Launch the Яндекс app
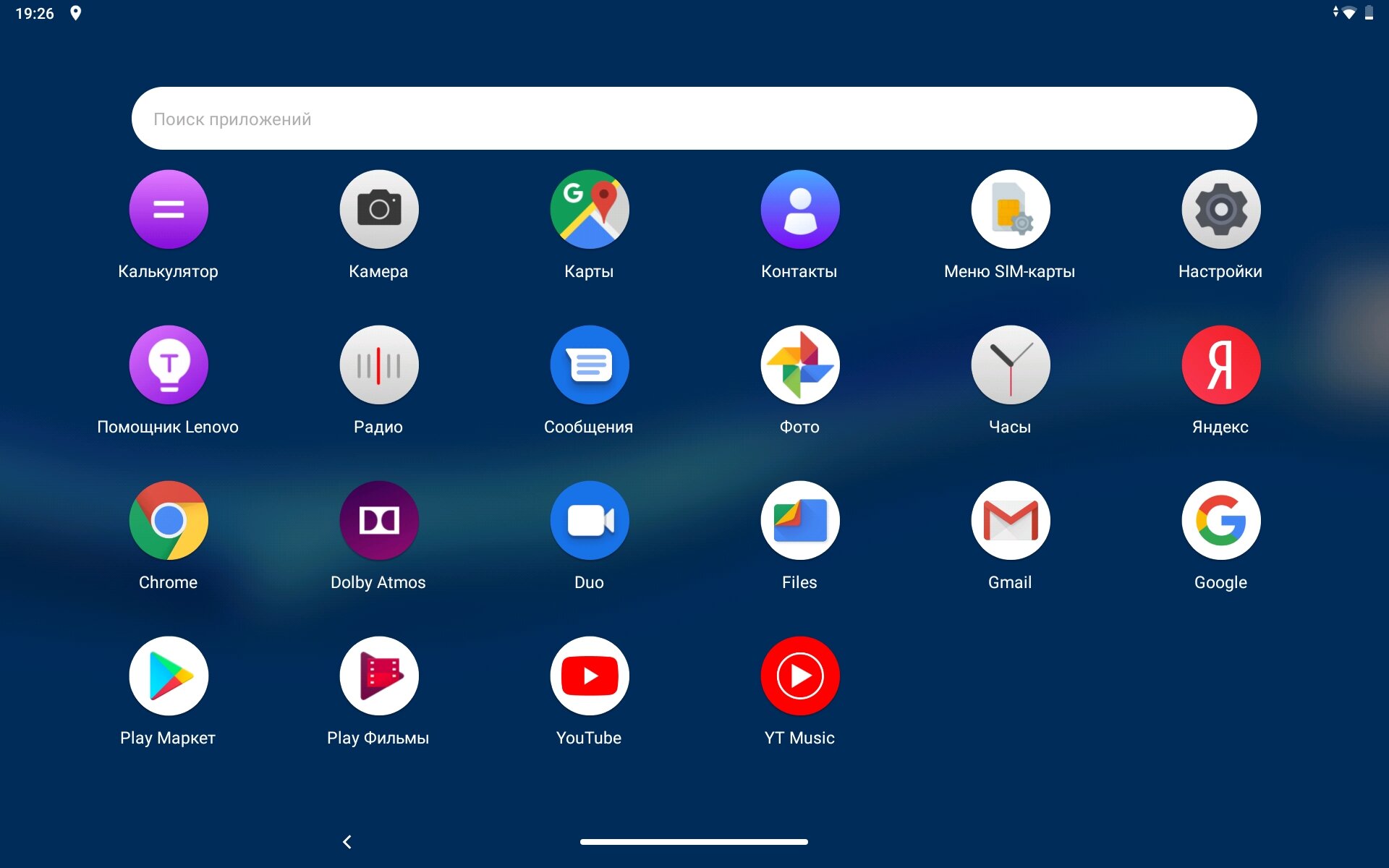1389x868 pixels. [1221, 365]
